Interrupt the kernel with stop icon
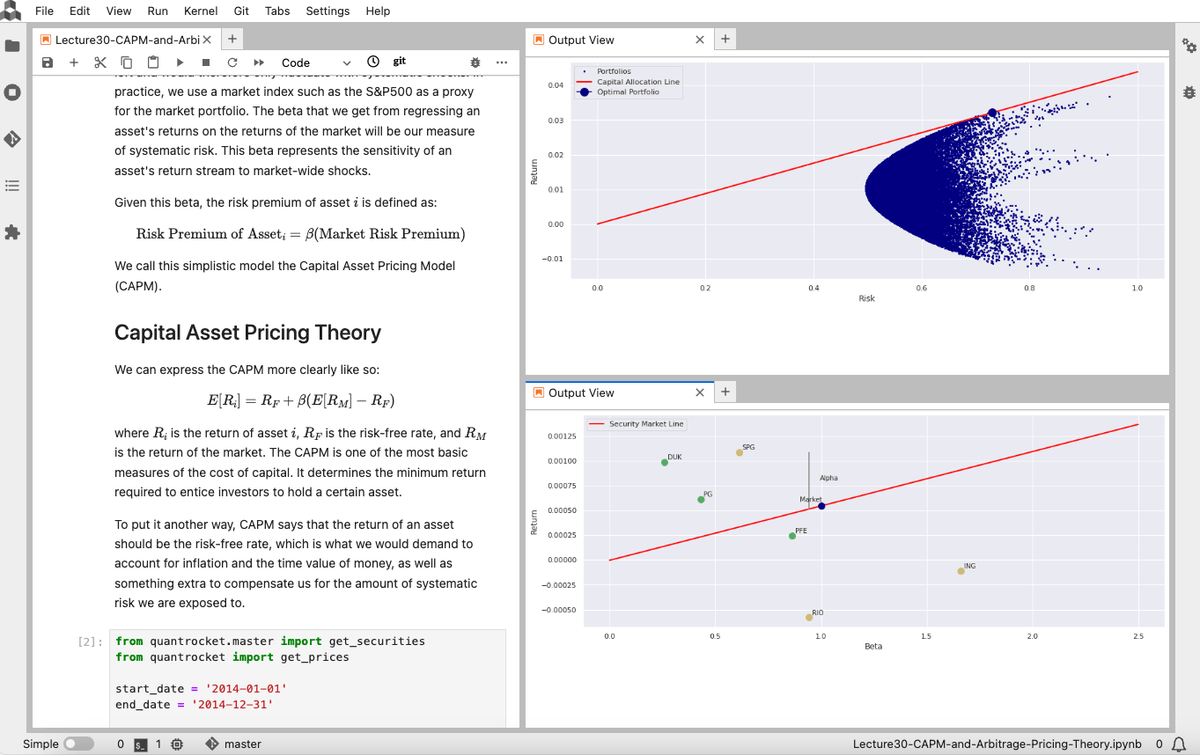The width and height of the screenshot is (1200, 755). click(x=206, y=62)
